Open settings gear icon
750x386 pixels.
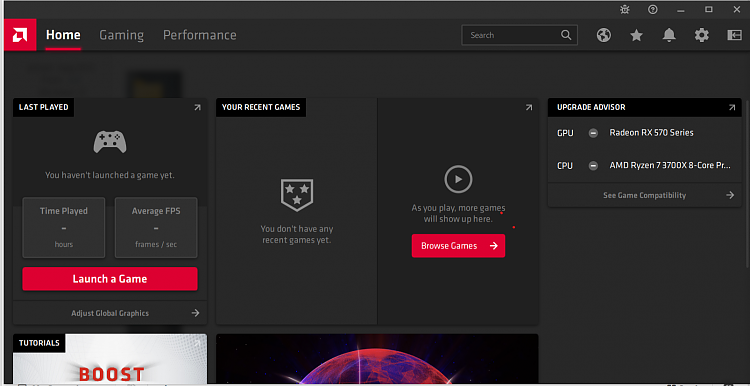pyautogui.click(x=702, y=35)
